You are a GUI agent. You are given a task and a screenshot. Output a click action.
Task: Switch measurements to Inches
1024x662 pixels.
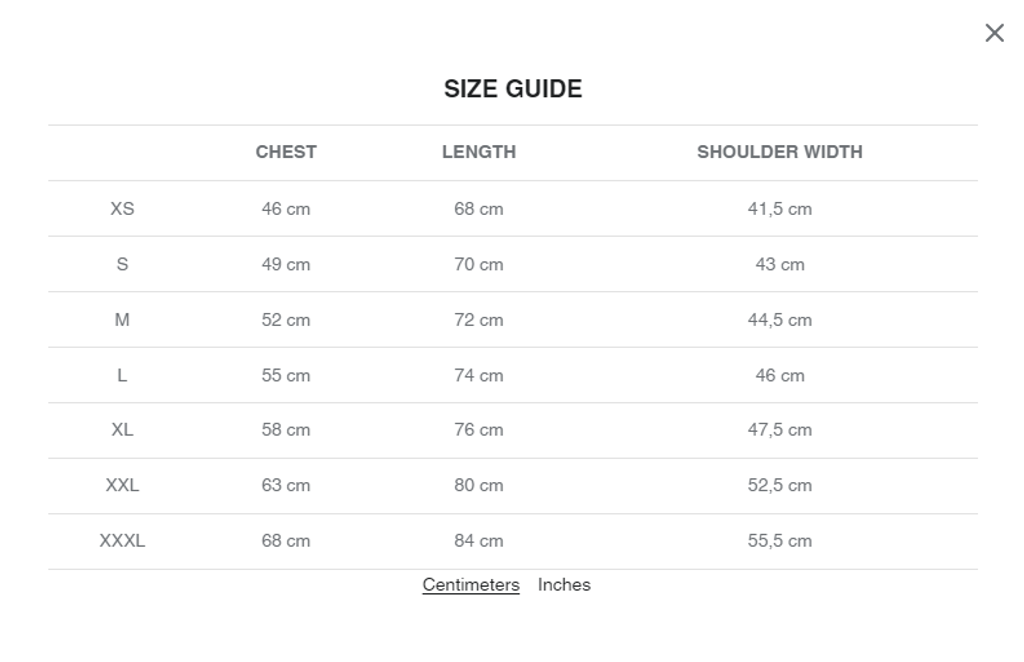tap(565, 584)
